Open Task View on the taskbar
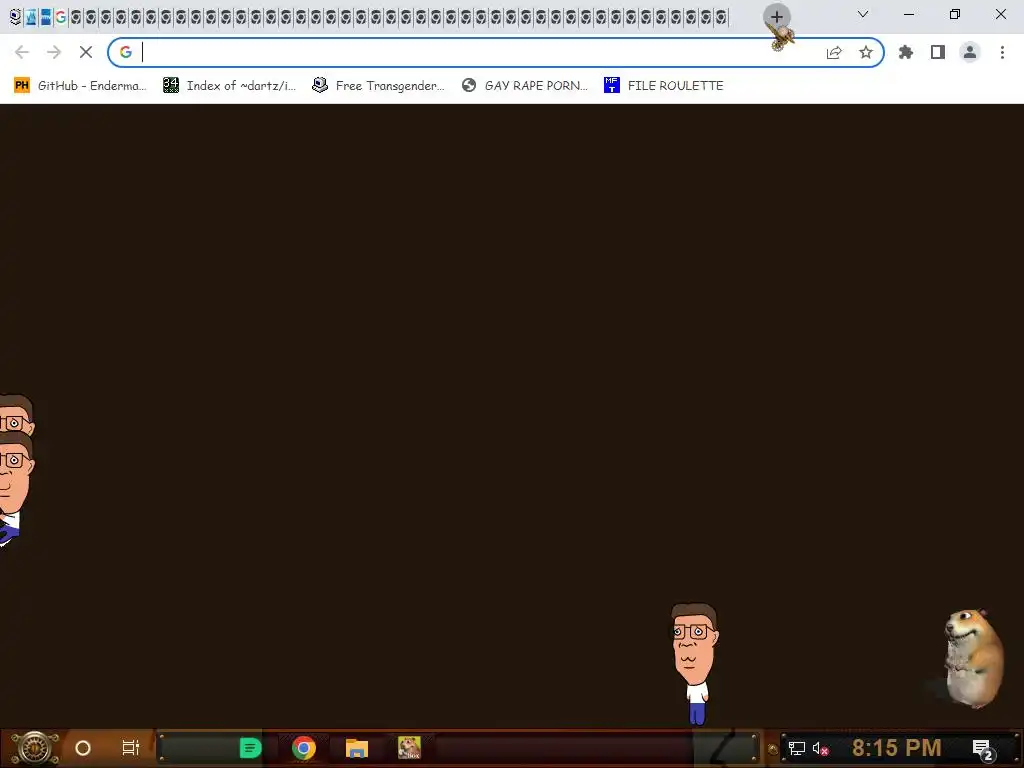This screenshot has height=768, width=1024. tap(131, 748)
